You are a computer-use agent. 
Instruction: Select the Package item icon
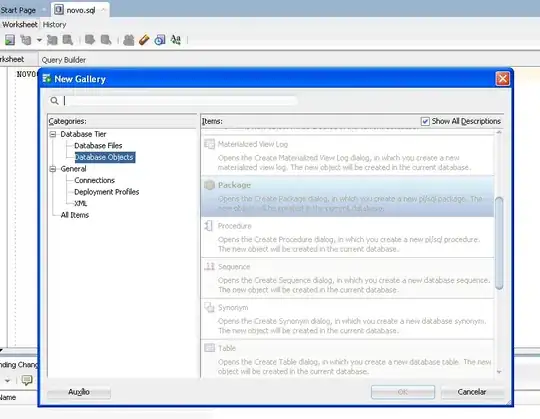point(209,185)
